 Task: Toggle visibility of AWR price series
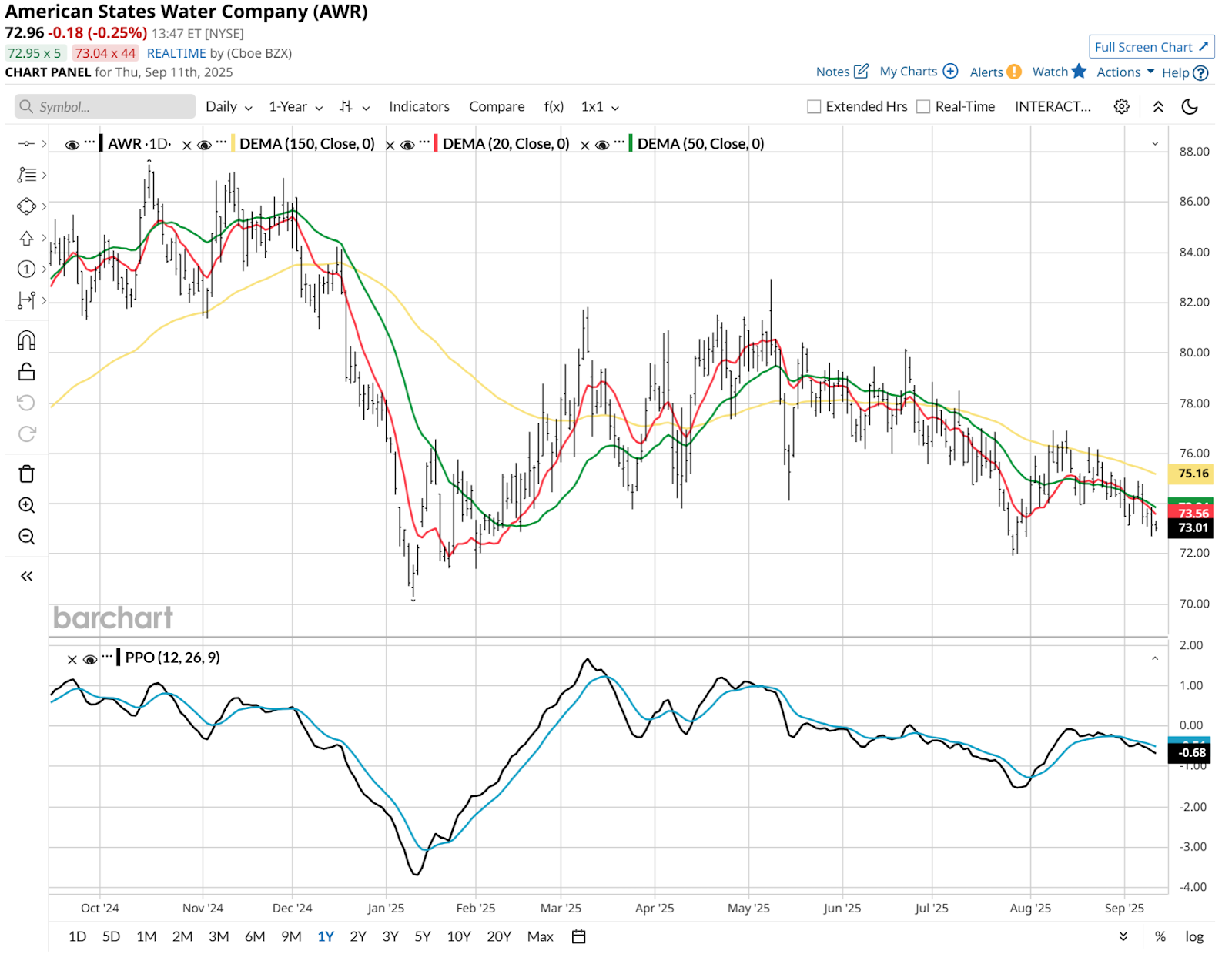(72, 144)
